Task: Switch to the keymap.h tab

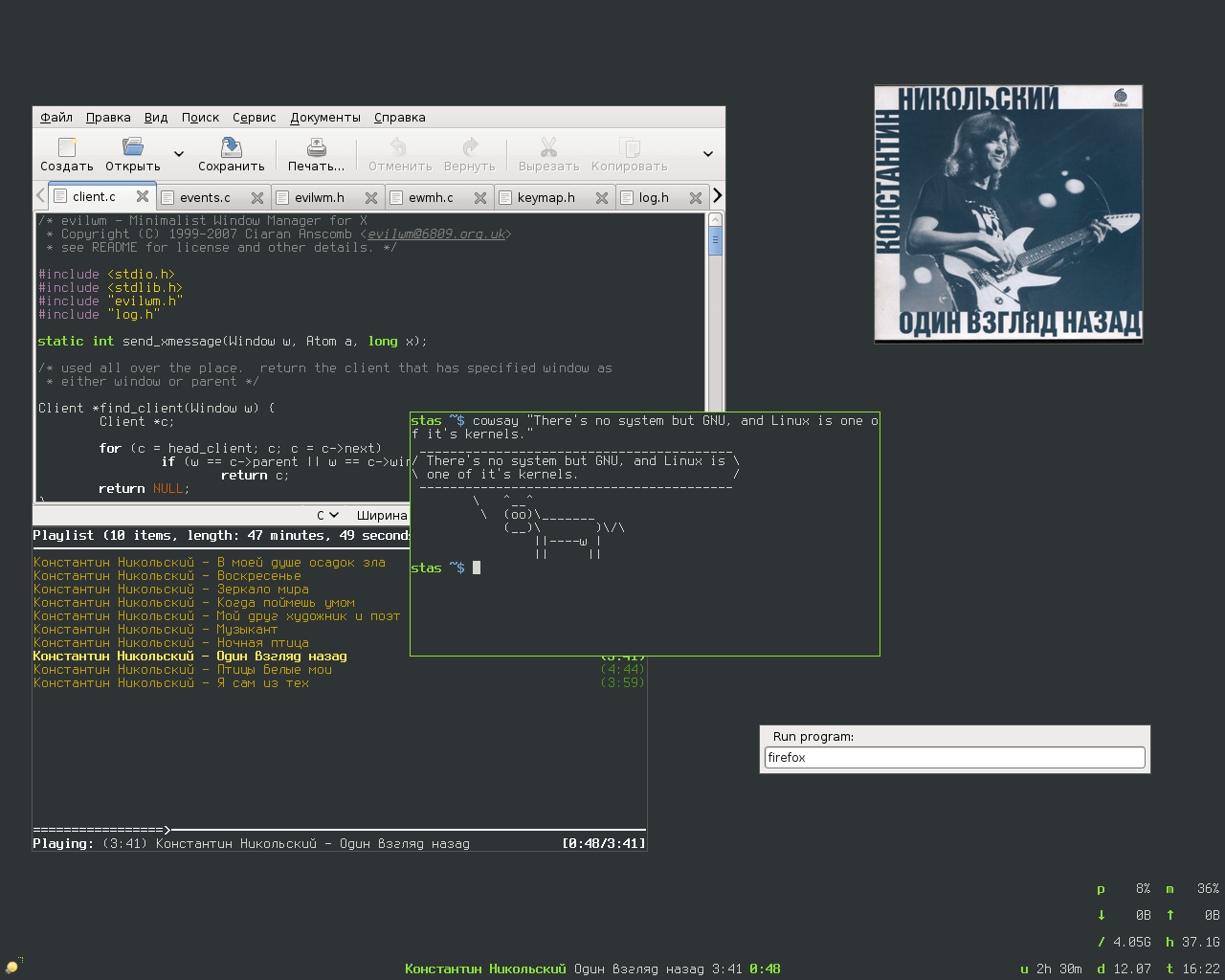Action: point(546,198)
